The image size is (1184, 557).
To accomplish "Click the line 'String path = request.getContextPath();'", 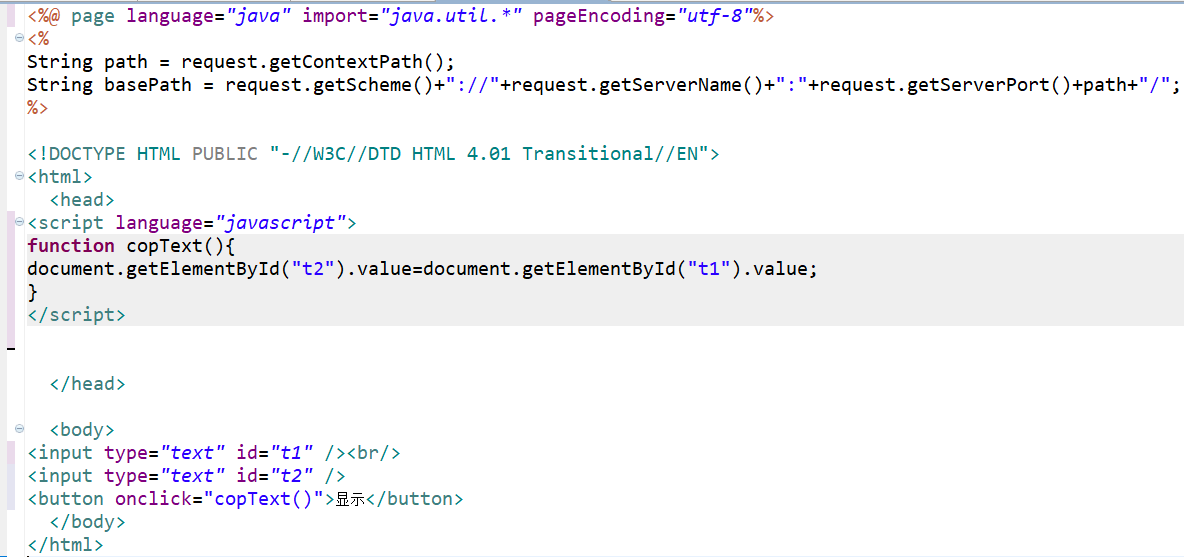I will tap(242, 62).
